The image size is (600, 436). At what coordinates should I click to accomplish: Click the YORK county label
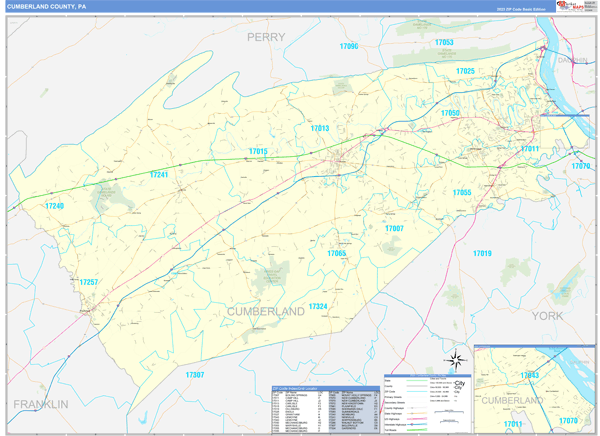(549, 315)
